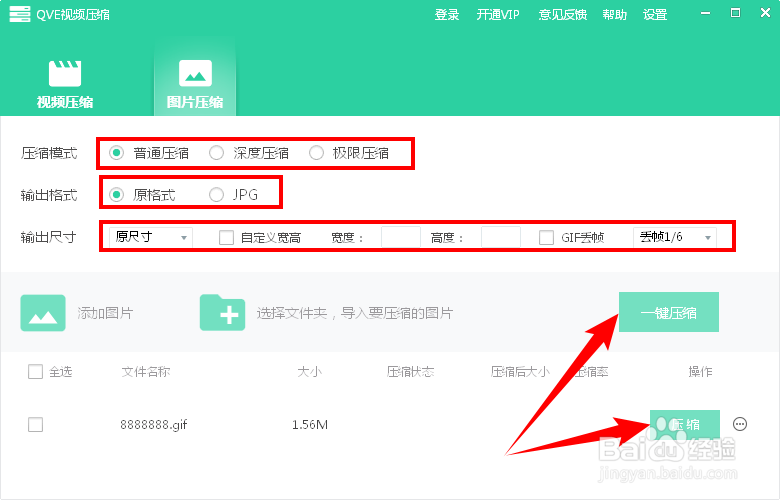780x500 pixels.
Task: Open 设置 settings
Action: pyautogui.click(x=655, y=15)
